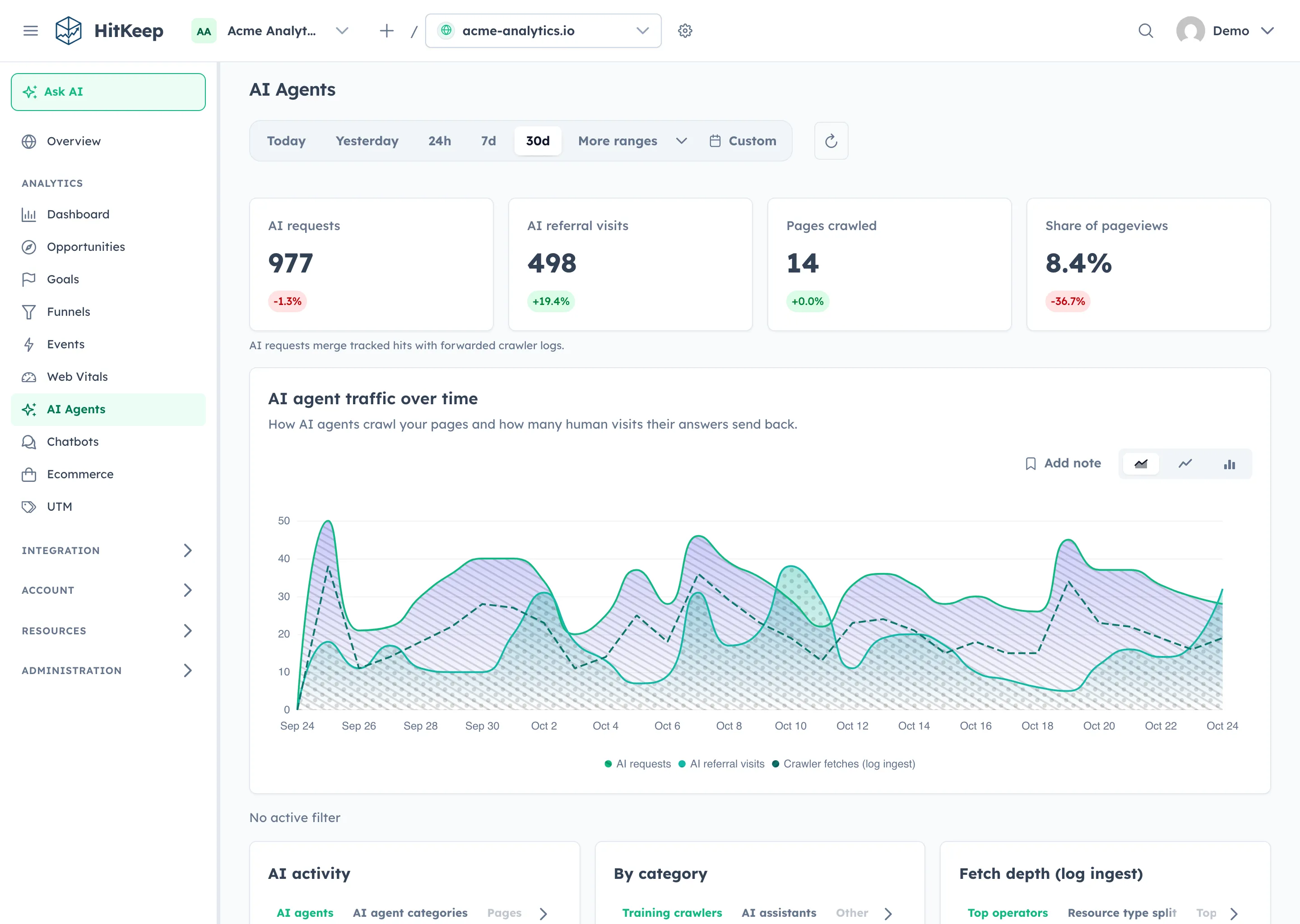Select the 24h time range

pos(439,140)
